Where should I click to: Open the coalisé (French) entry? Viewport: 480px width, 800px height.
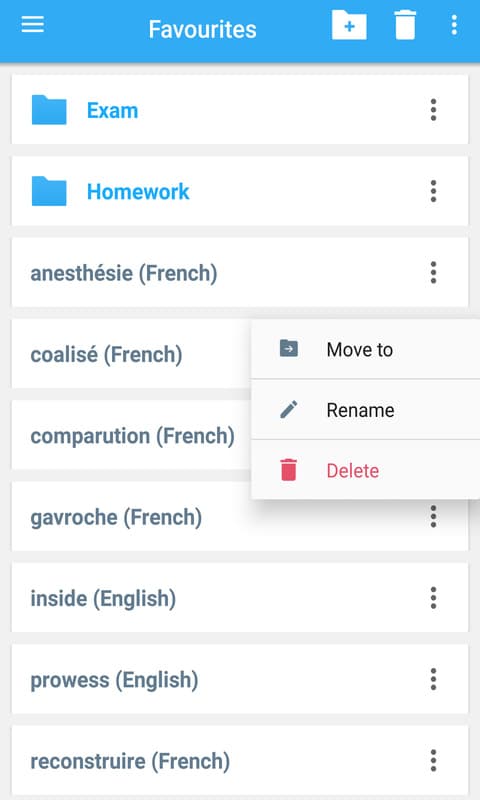click(x=132, y=354)
